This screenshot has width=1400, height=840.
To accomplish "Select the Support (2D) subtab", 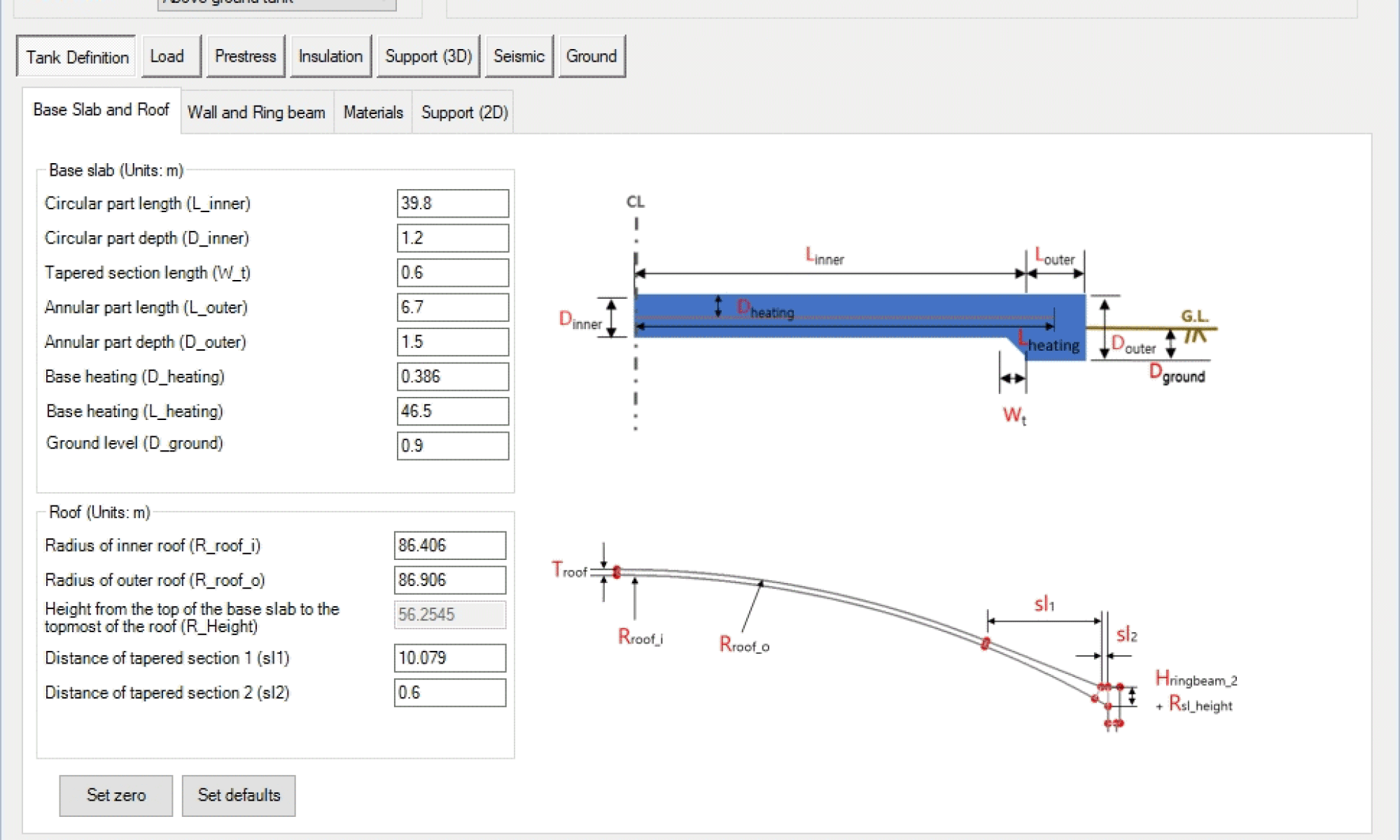I will point(464,113).
